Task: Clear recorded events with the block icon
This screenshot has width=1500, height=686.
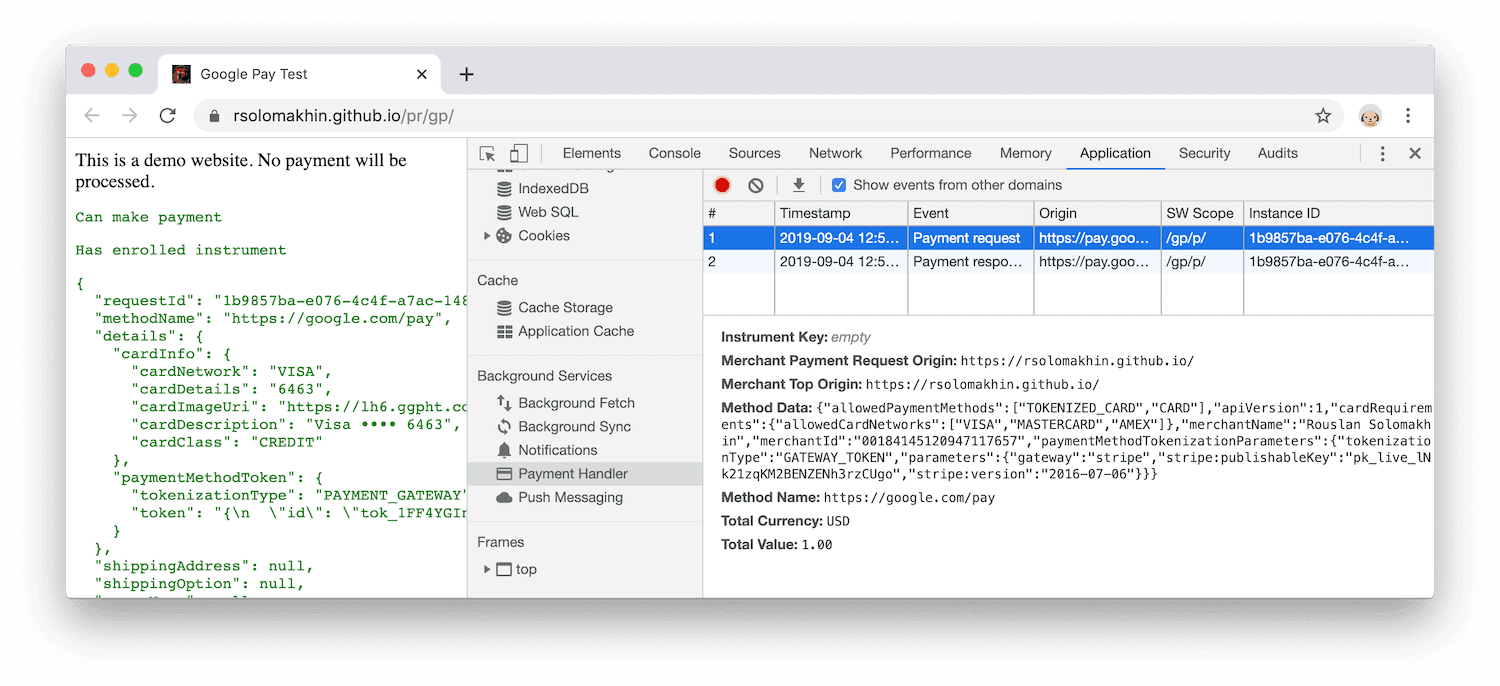Action: click(755, 185)
